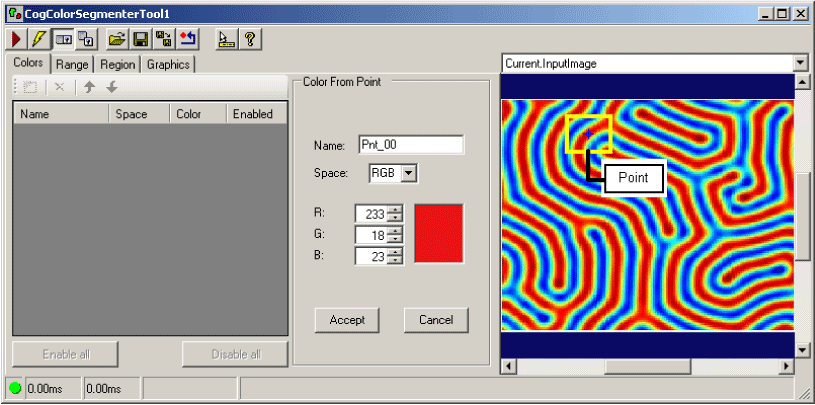Save the tool with floppy disk icon
815x405 pixels.
[x=140, y=39]
